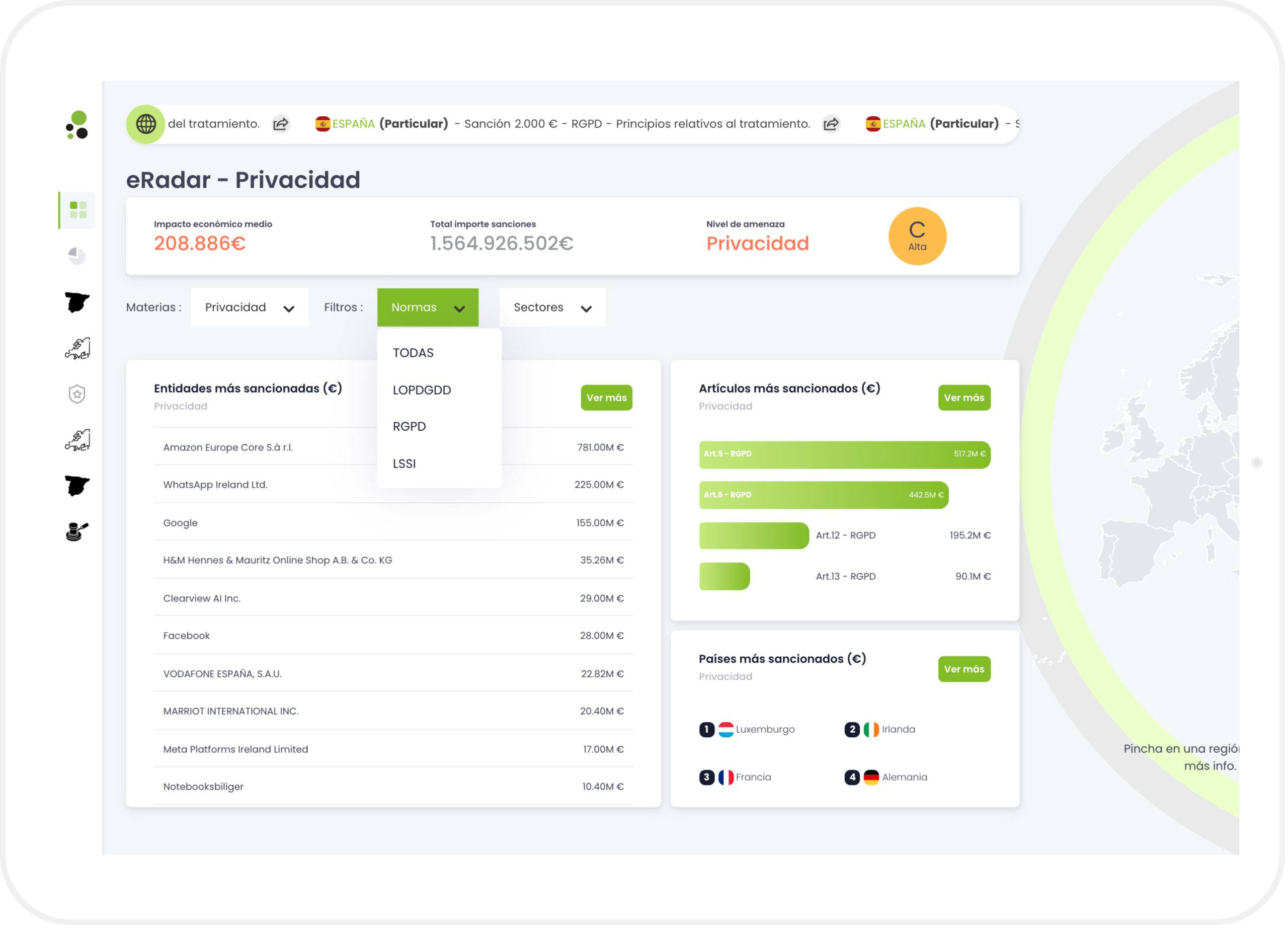Select the RGPD option in the dropdown
Screen dimensions: 1288x928
point(410,427)
